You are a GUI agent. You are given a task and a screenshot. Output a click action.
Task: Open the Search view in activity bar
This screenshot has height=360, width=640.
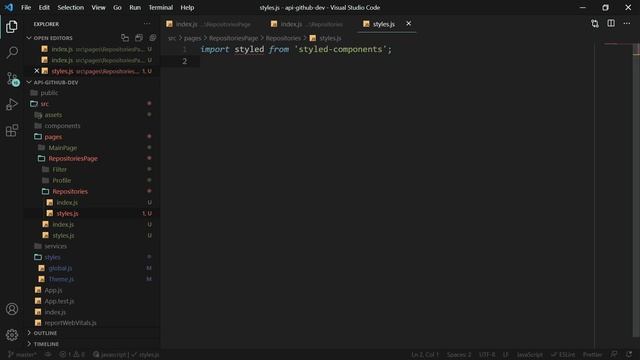[12, 52]
